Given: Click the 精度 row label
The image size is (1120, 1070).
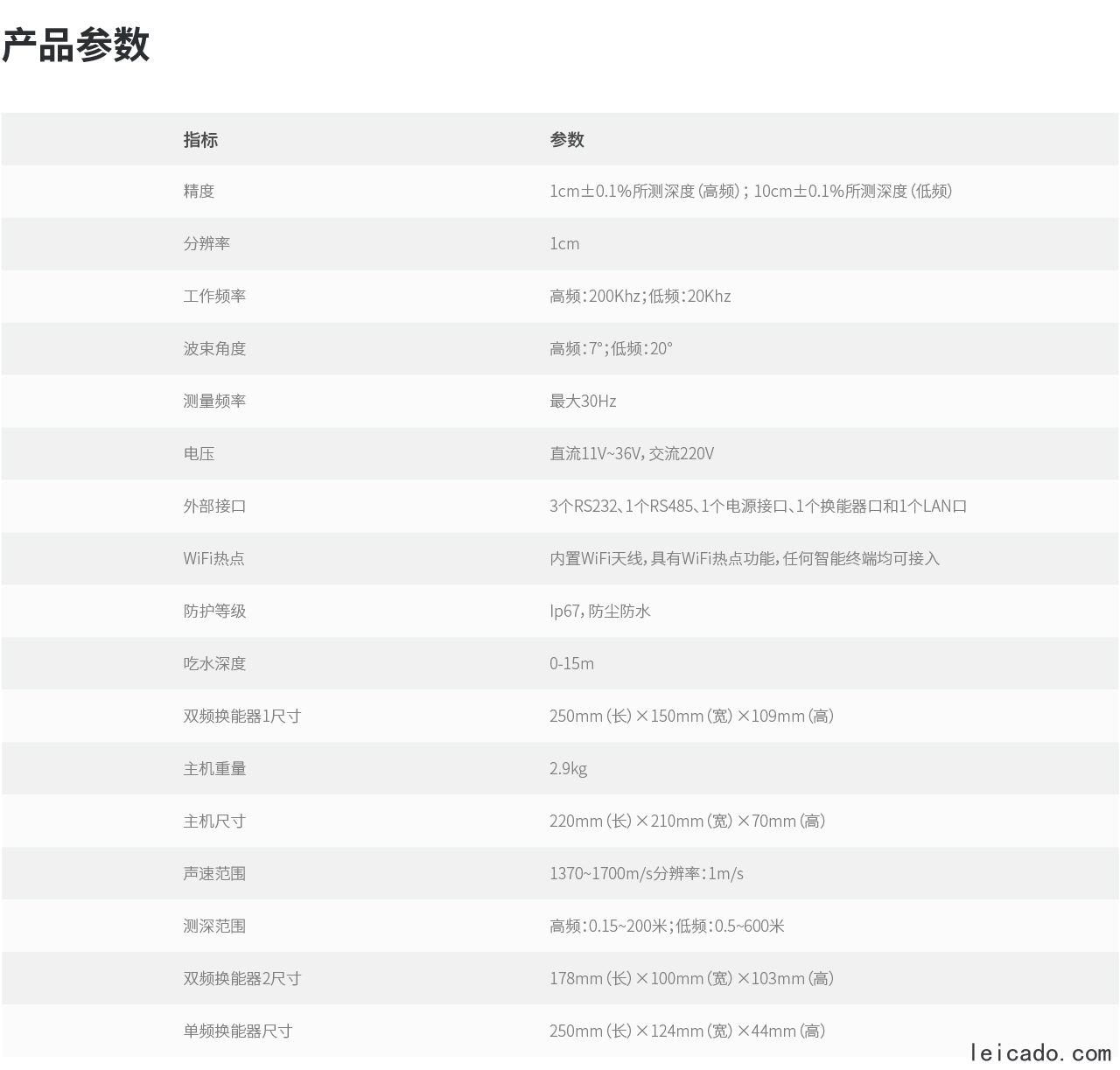Looking at the screenshot, I should coord(199,192).
